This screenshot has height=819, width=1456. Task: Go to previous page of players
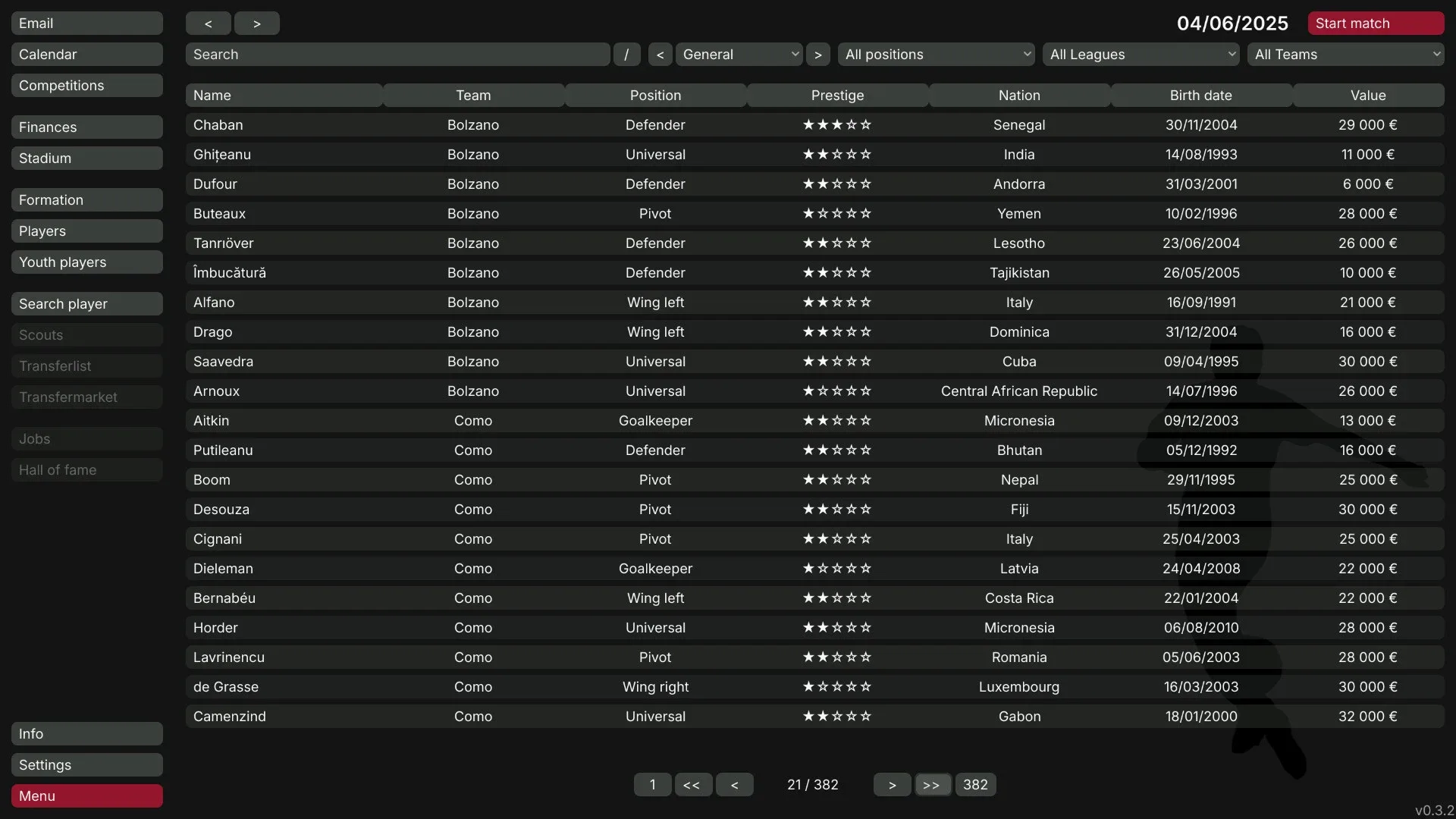tap(734, 785)
